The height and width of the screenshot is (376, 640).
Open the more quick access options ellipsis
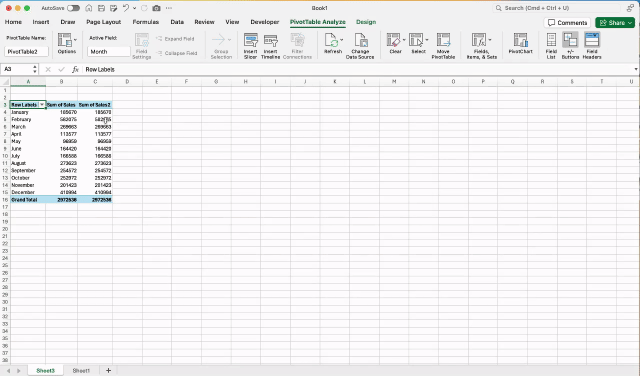pyautogui.click(x=169, y=8)
